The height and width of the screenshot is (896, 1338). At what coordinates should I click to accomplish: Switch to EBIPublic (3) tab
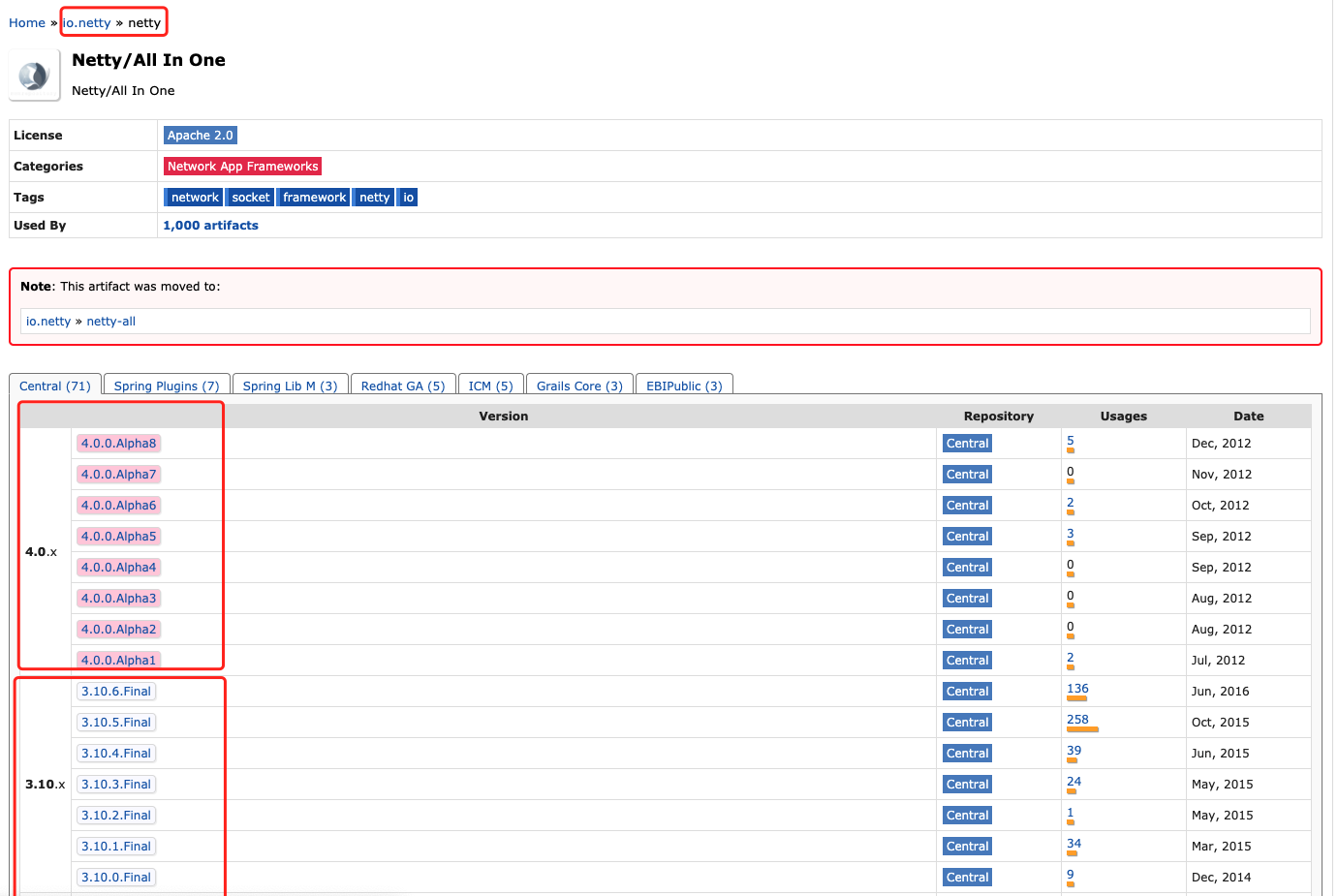click(684, 386)
